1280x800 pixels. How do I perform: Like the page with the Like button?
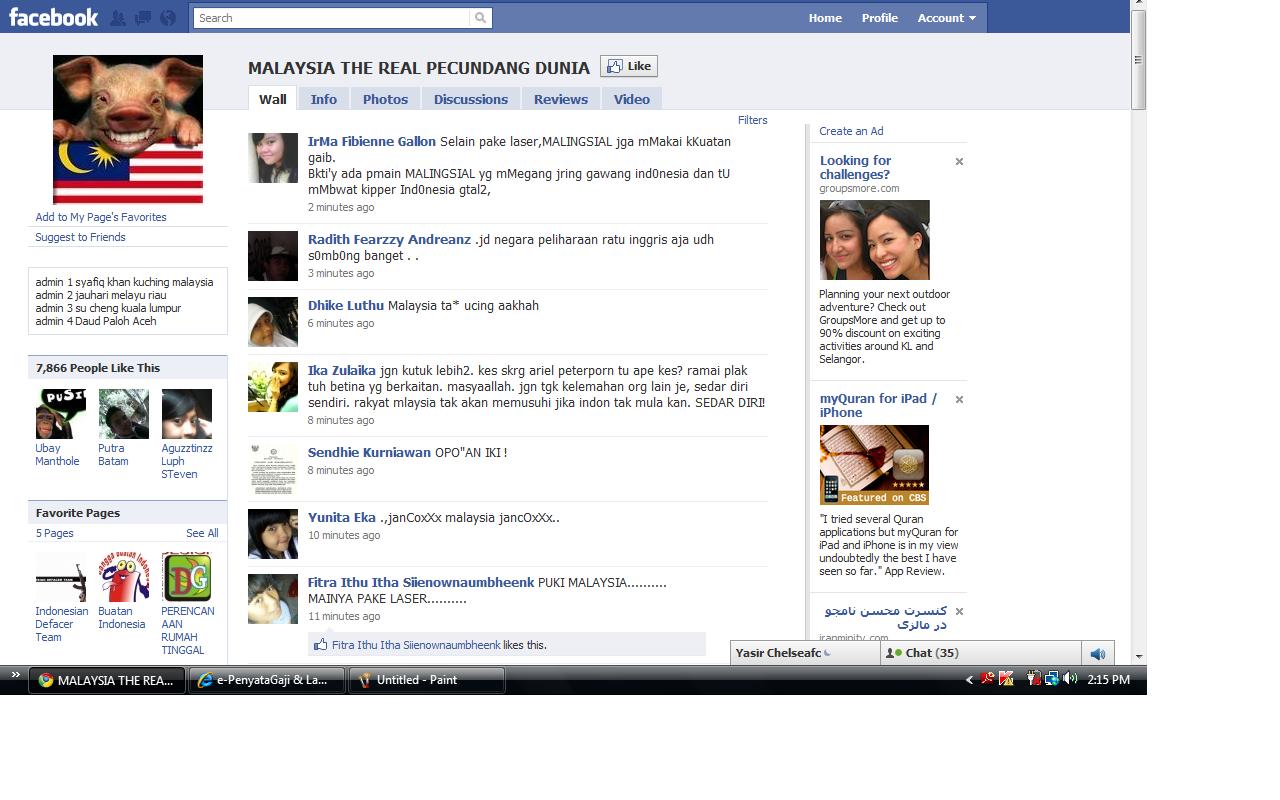629,66
